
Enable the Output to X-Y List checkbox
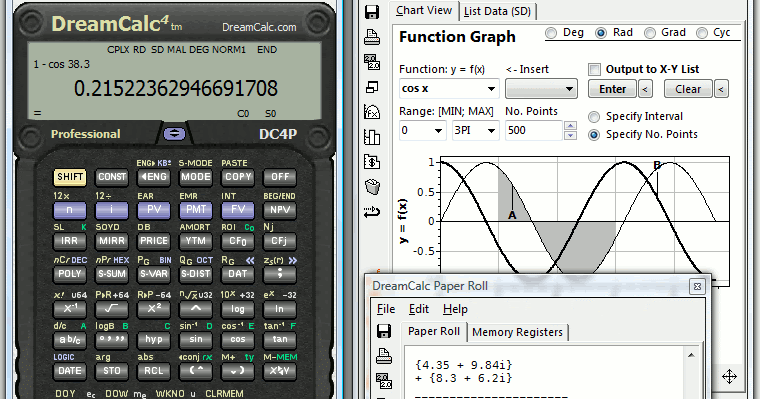(594, 69)
